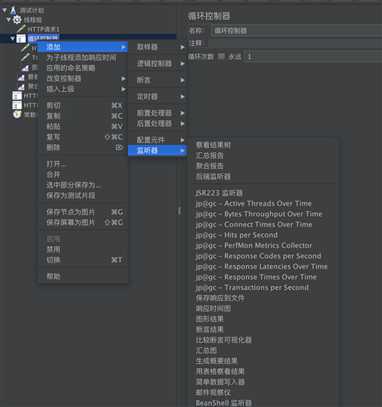Open the 定时器 submenu

pos(157,97)
